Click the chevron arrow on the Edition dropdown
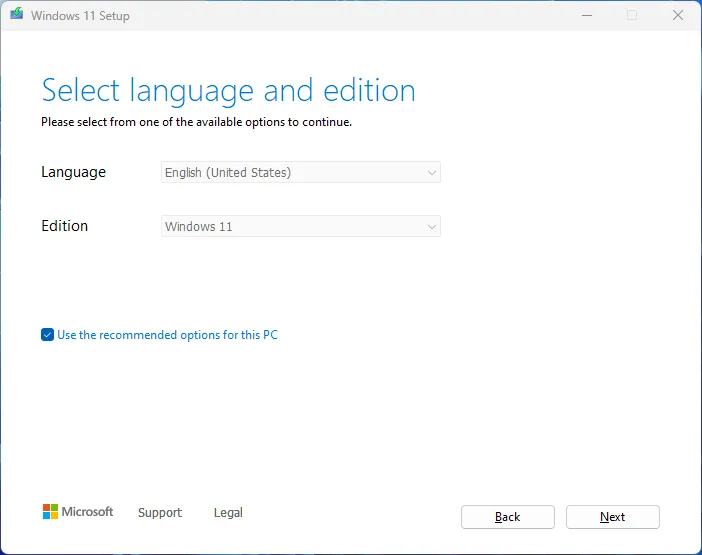The width and height of the screenshot is (702, 555). [432, 227]
